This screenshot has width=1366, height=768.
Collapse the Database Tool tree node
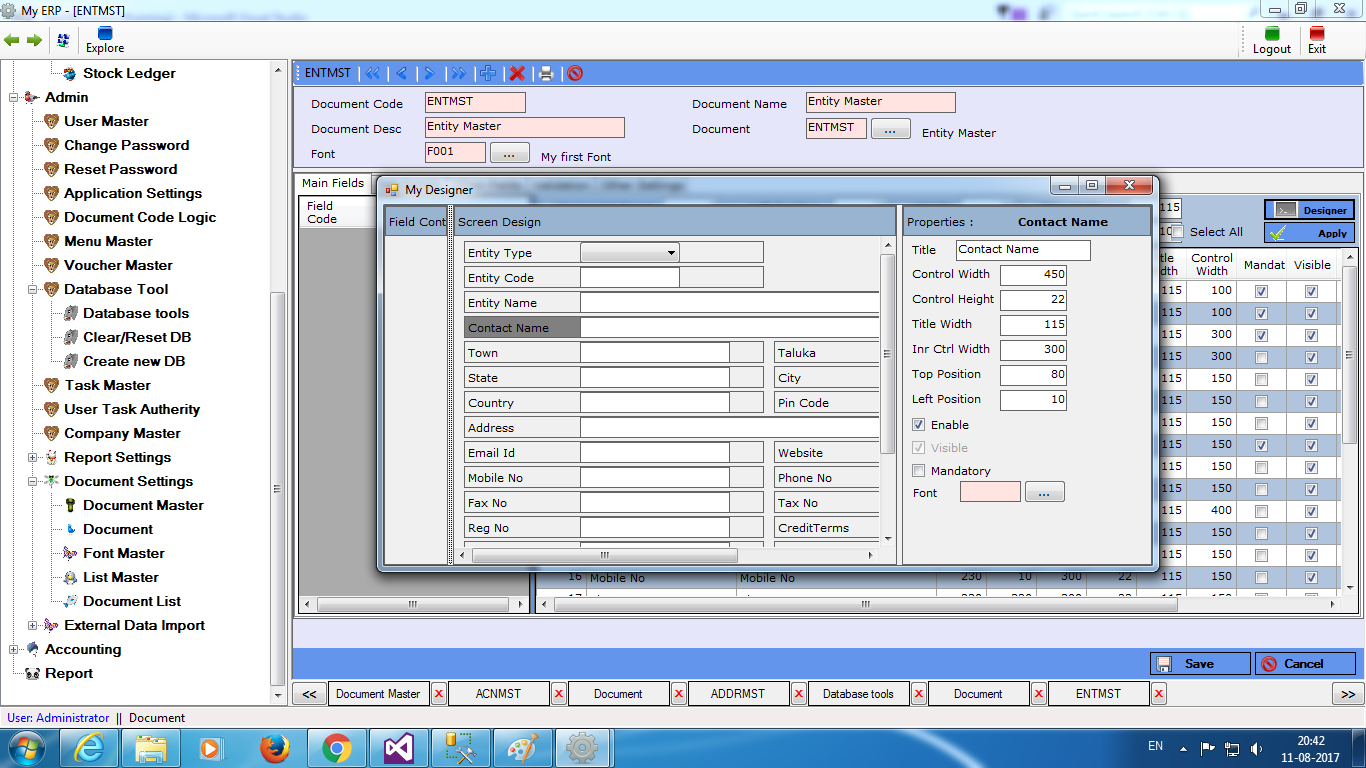click(33, 289)
